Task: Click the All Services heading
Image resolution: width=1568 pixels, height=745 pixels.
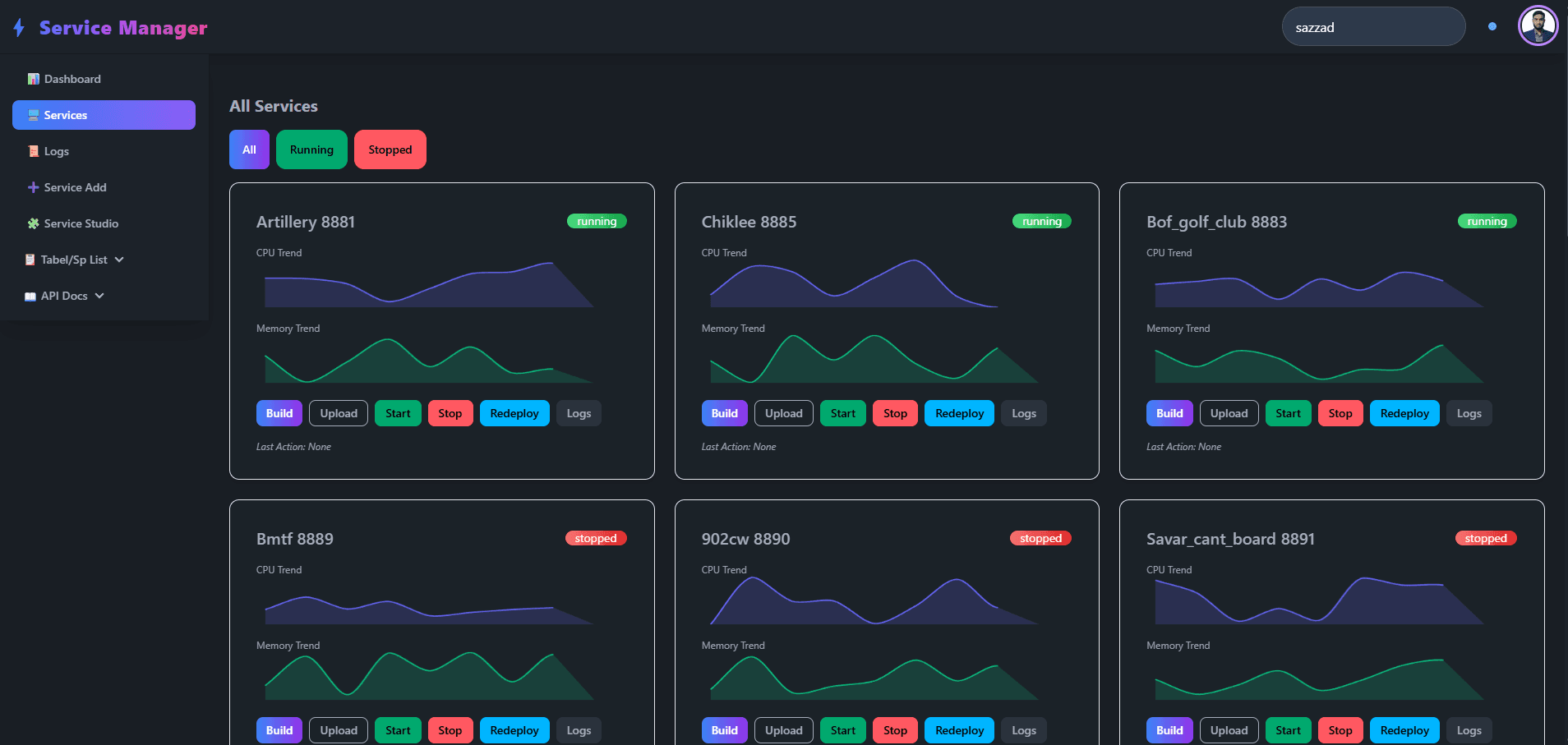Action: point(274,106)
